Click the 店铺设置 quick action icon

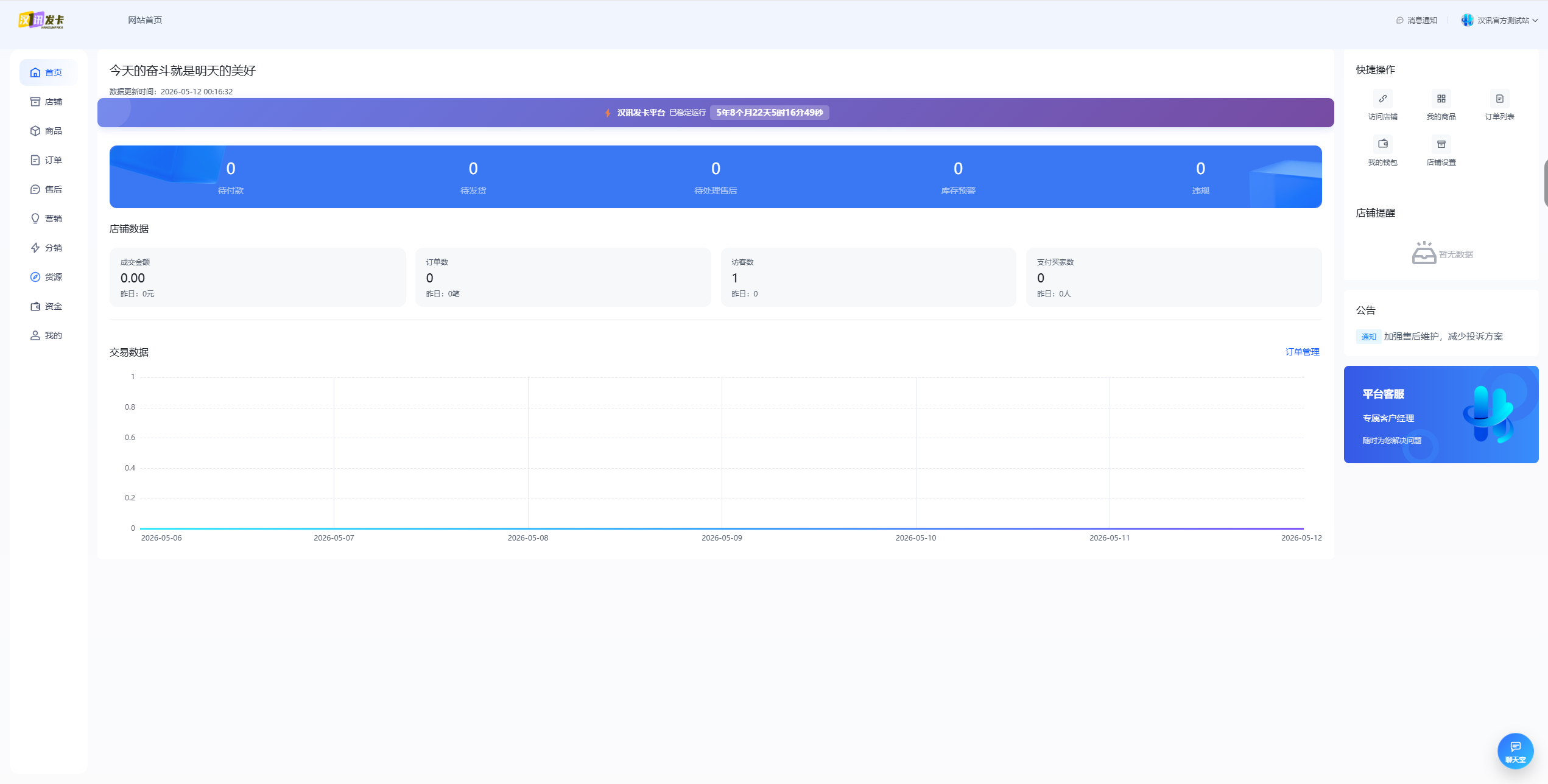(x=1441, y=144)
